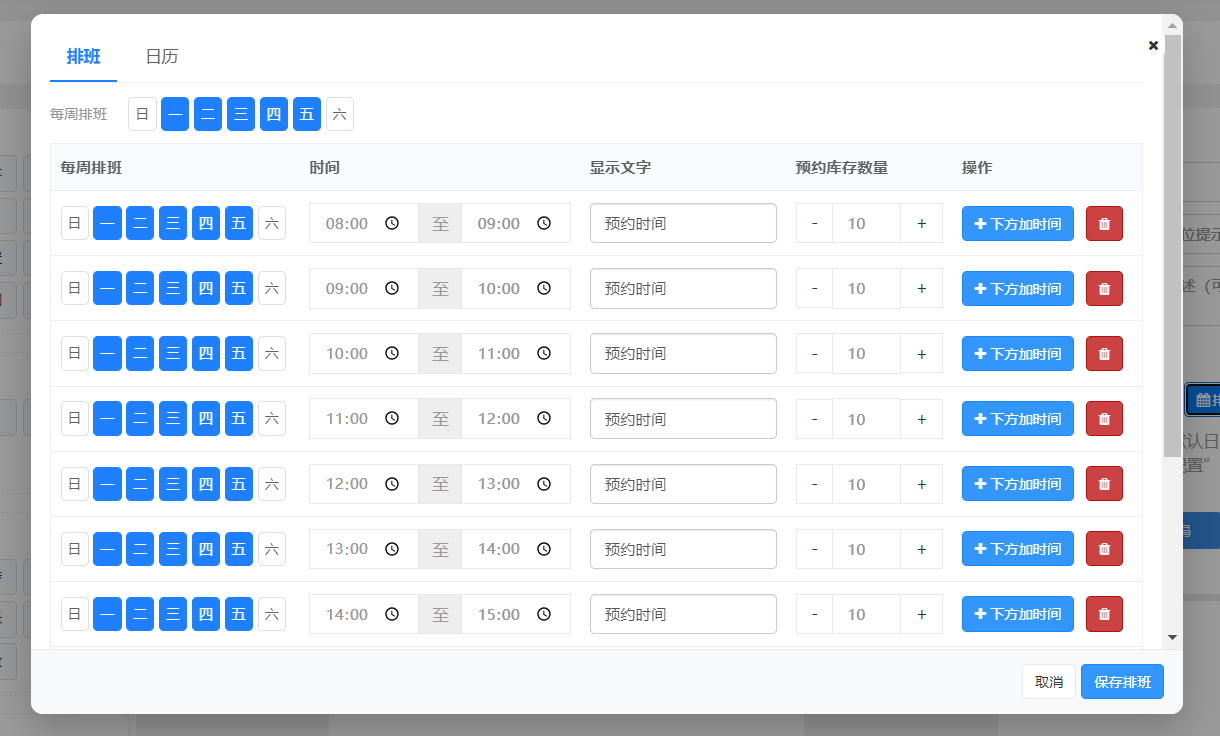This screenshot has width=1220, height=736.
Task: Remove the 10:00 to 11:00 time slot
Action: pyautogui.click(x=1104, y=353)
